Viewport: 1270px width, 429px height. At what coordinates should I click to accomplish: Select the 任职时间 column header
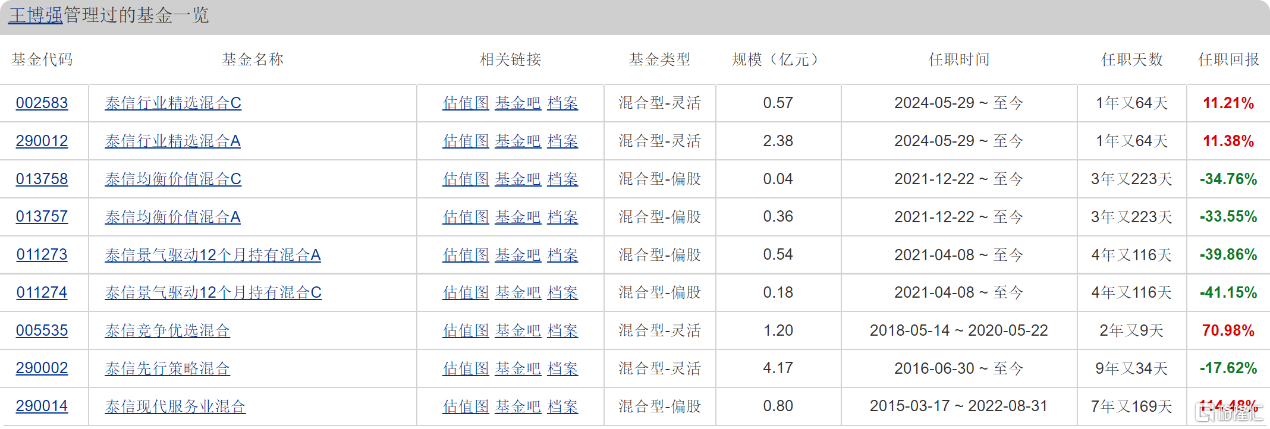tap(959, 59)
